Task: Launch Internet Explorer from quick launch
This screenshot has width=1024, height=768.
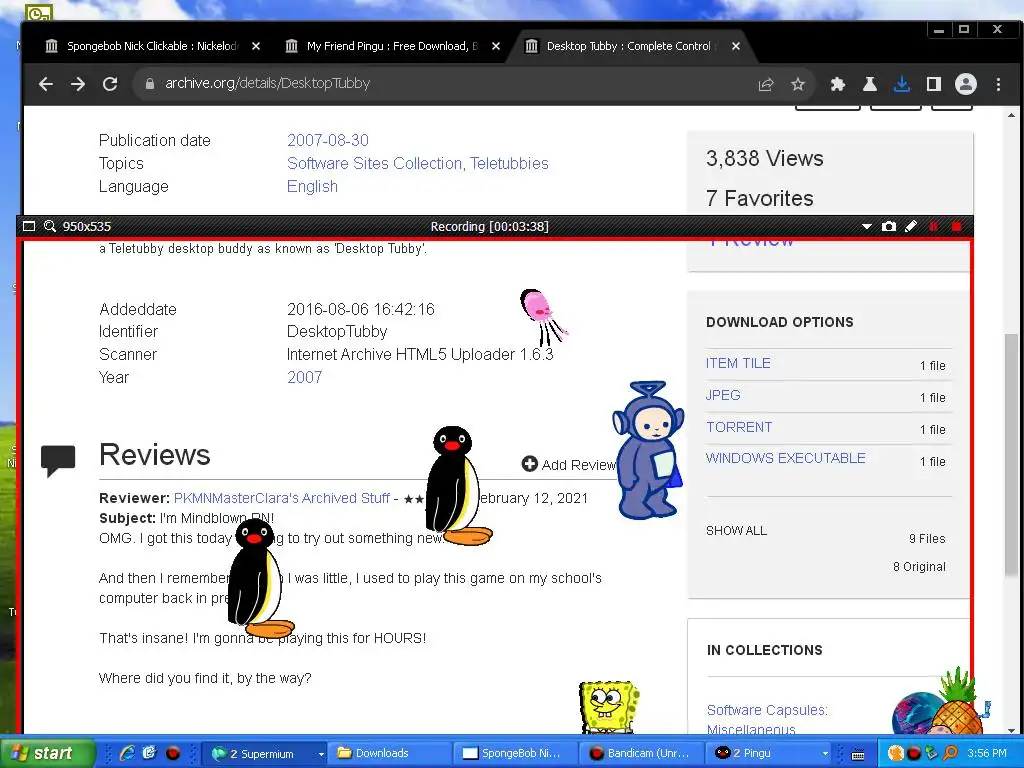Action: click(x=127, y=753)
